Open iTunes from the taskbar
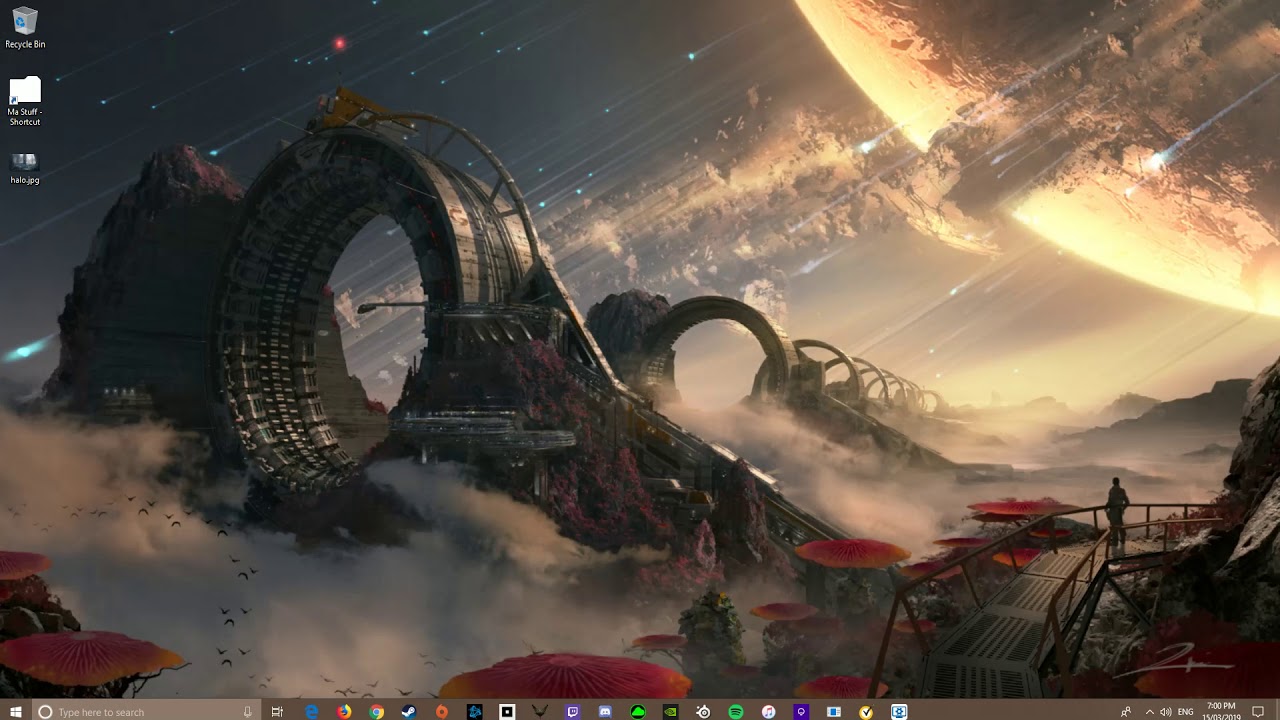Screen dimensions: 1280x720 tap(769, 711)
